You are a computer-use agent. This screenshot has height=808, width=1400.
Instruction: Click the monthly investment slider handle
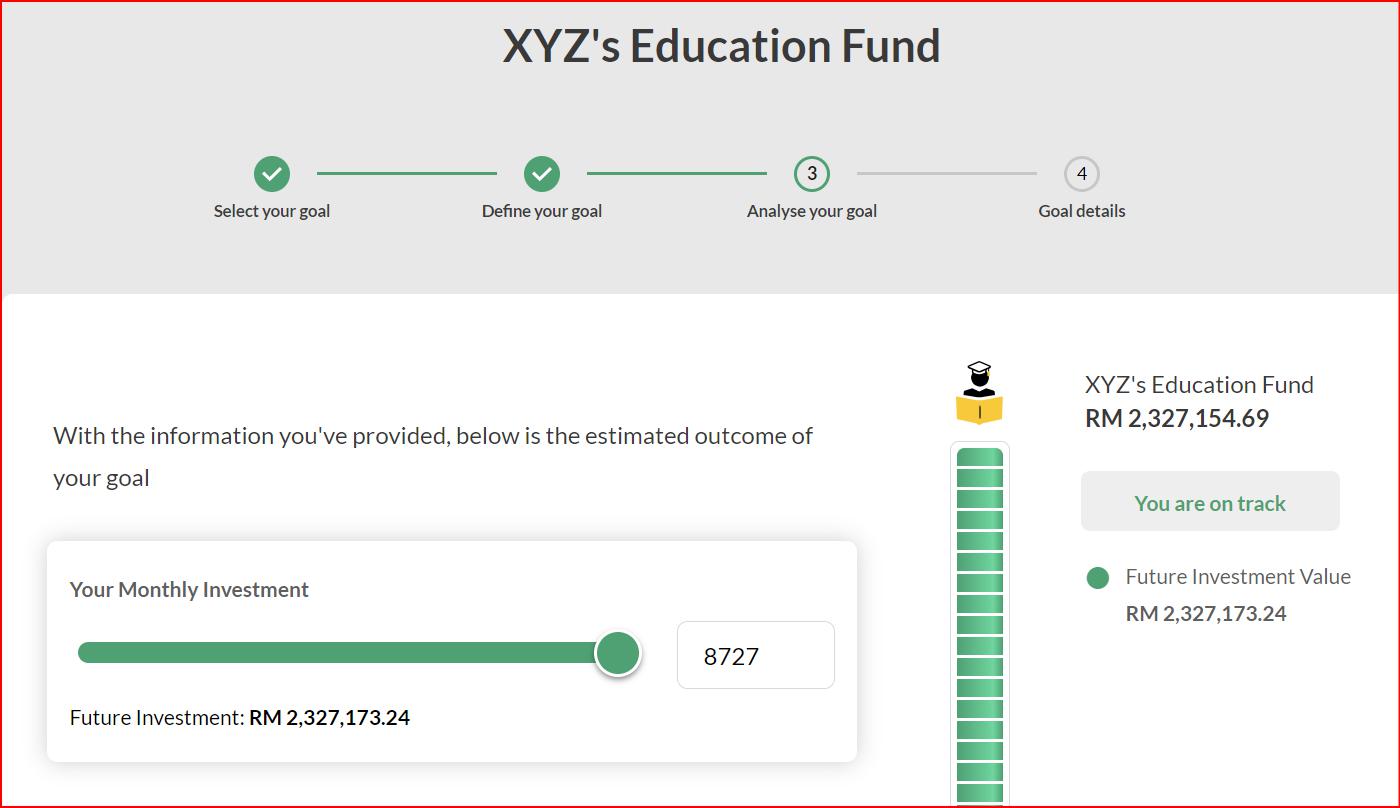pos(618,653)
